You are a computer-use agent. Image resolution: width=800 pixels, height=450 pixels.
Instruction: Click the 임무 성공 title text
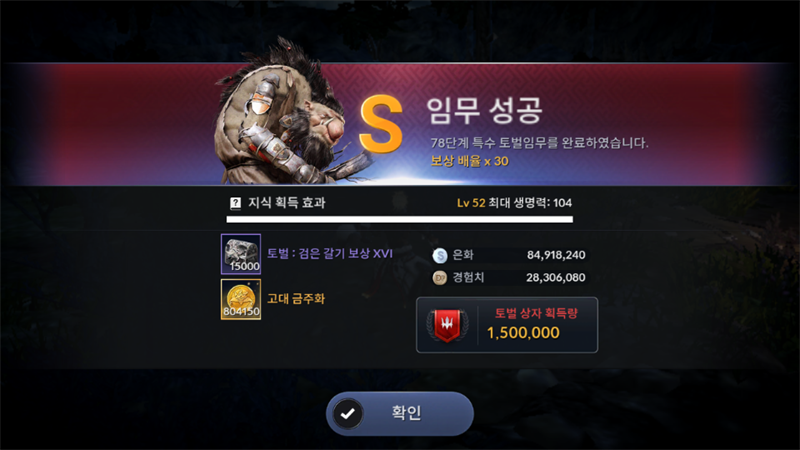pyautogui.click(x=484, y=110)
